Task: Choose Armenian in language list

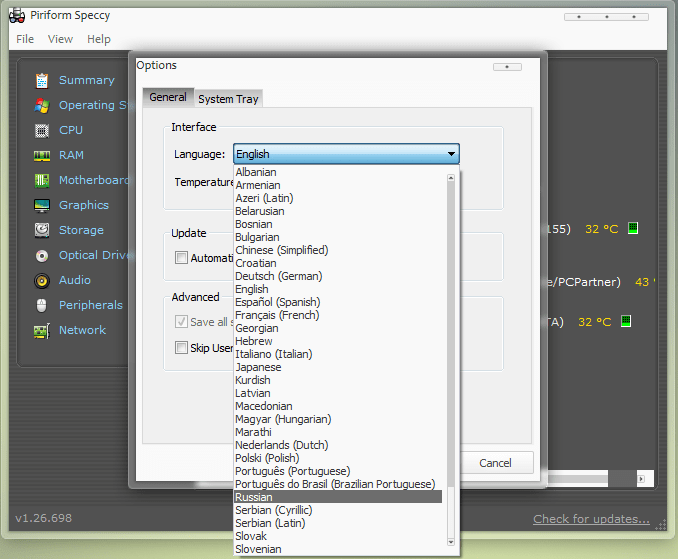Action: coord(338,185)
